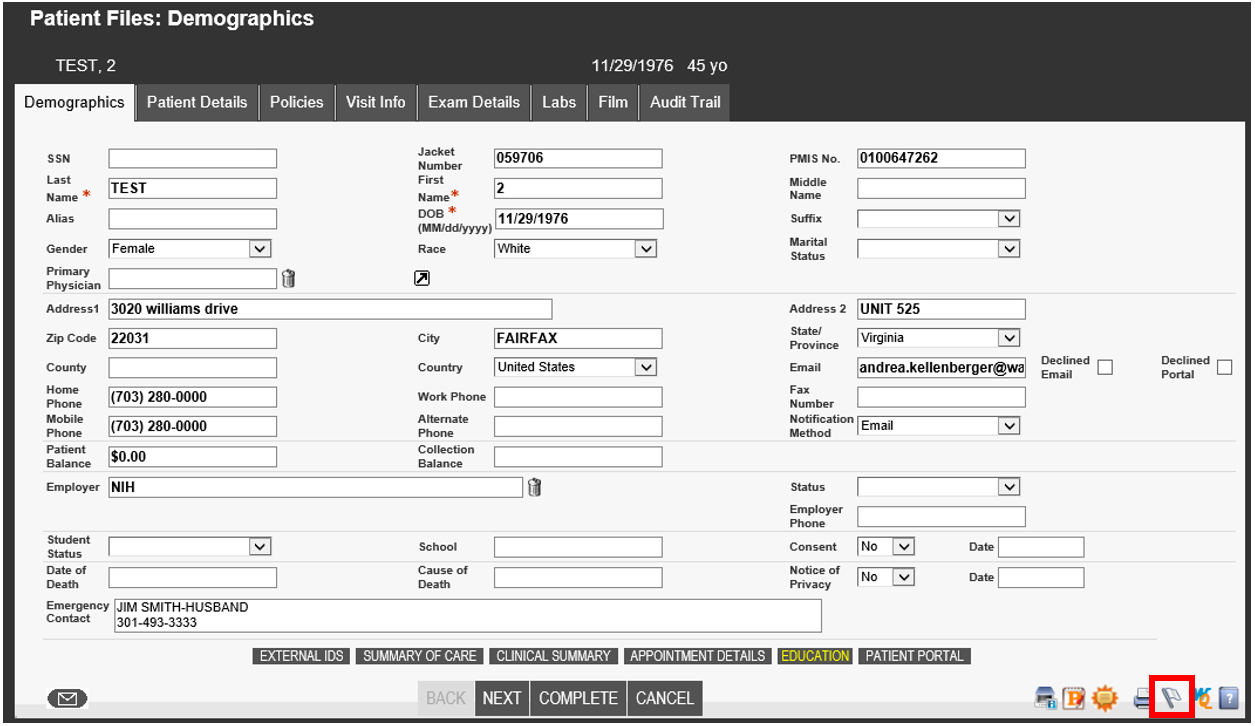This screenshot has width=1255, height=726.
Task: Click the COMPLETE button
Action: (579, 698)
